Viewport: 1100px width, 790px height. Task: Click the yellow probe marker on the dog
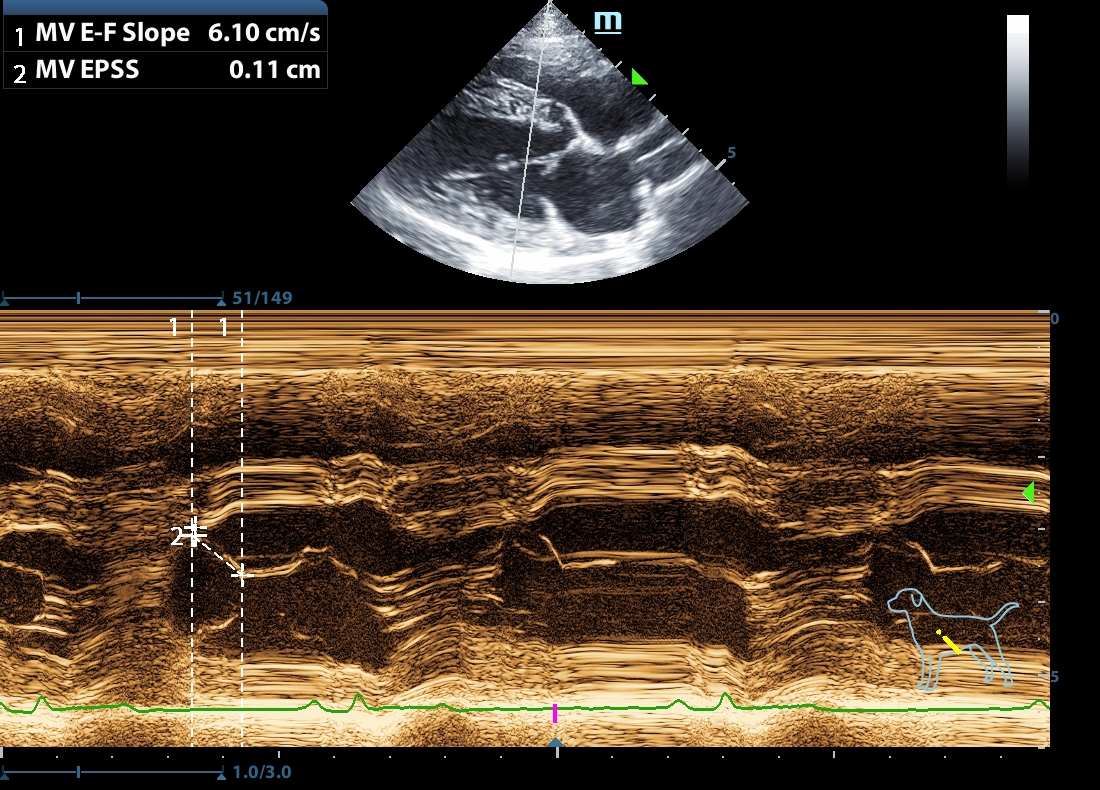click(x=948, y=642)
